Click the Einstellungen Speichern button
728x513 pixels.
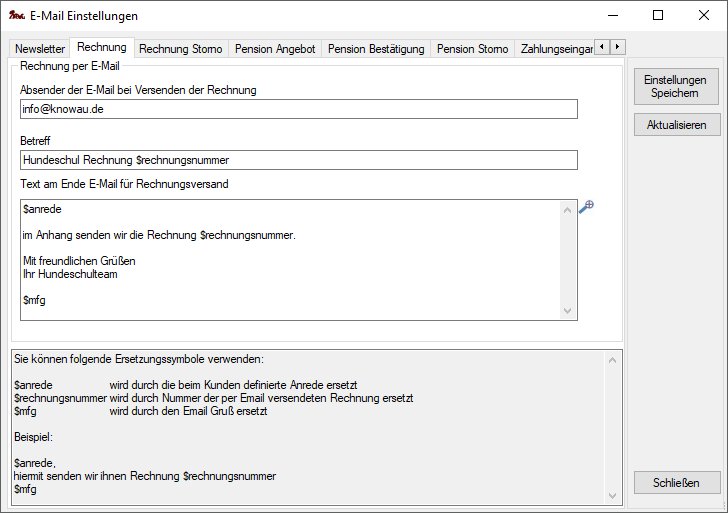click(x=676, y=86)
